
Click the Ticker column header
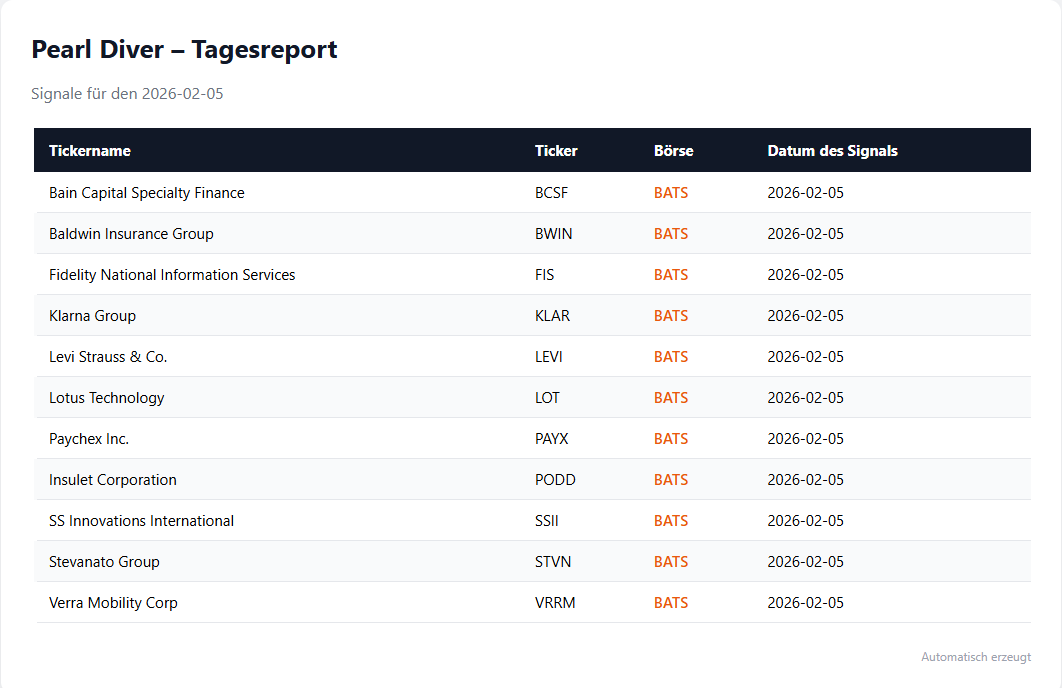[x=556, y=151]
